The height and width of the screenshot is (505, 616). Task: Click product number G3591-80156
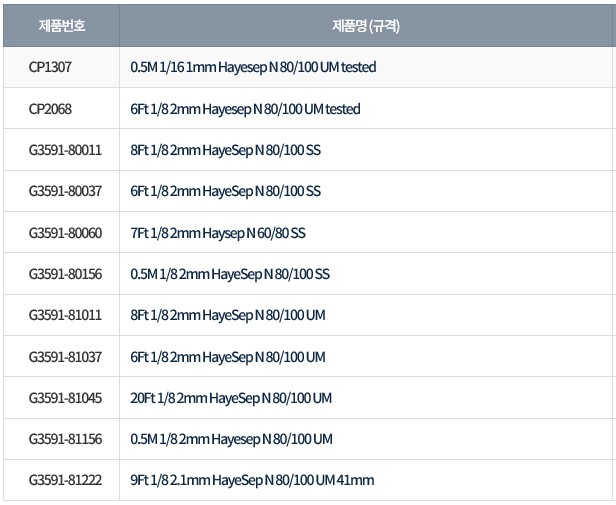pyautogui.click(x=65, y=274)
